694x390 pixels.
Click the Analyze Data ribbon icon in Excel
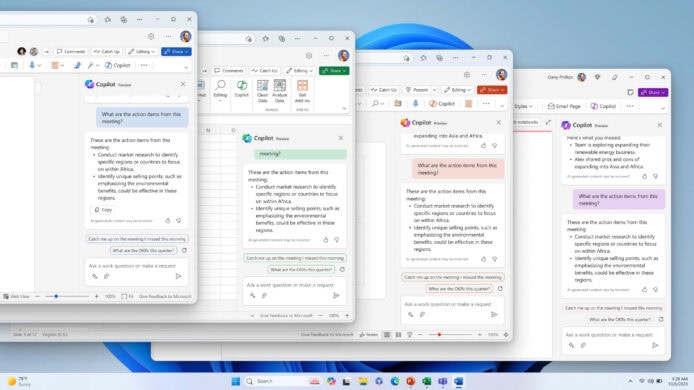coord(280,91)
